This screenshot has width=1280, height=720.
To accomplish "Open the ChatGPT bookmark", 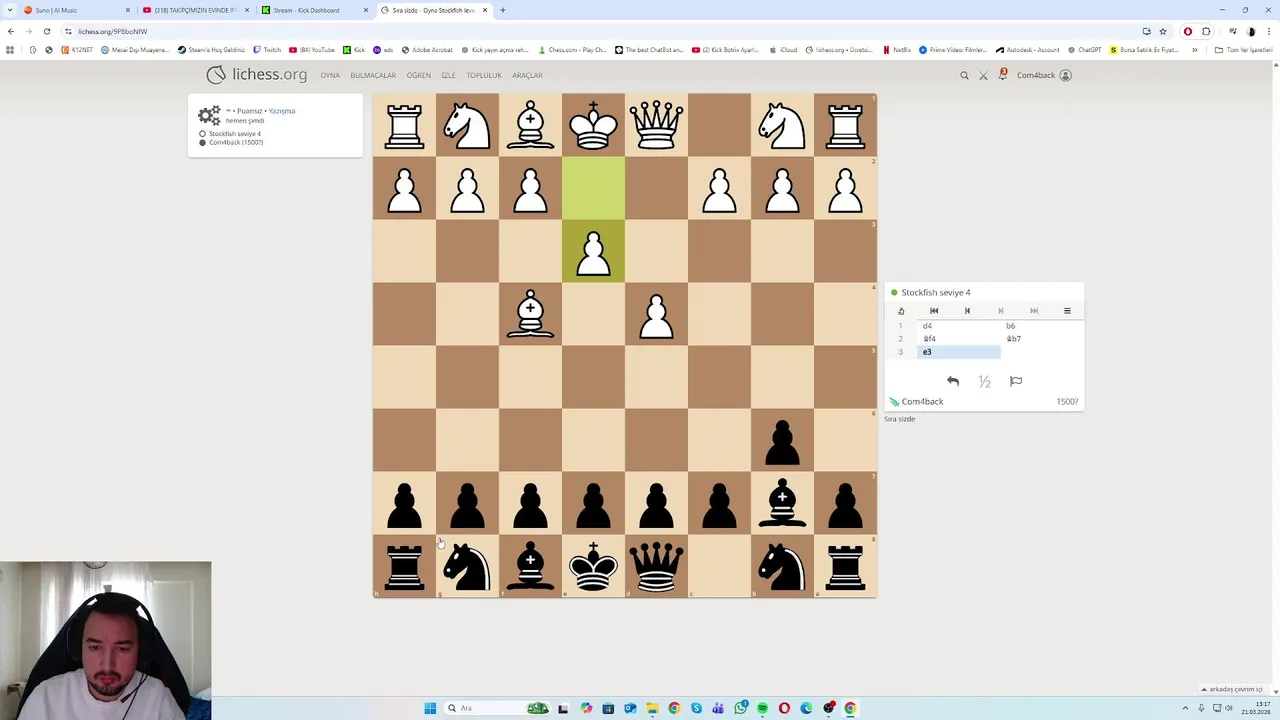I will [1084, 50].
